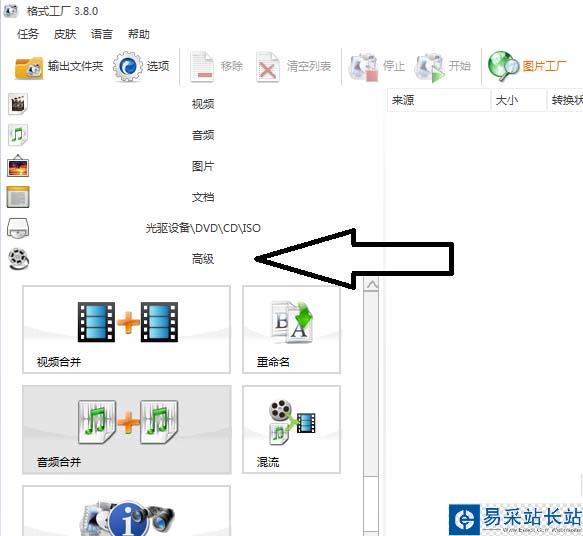Open the 帮助 menu
The height and width of the screenshot is (536, 583).
(x=139, y=34)
